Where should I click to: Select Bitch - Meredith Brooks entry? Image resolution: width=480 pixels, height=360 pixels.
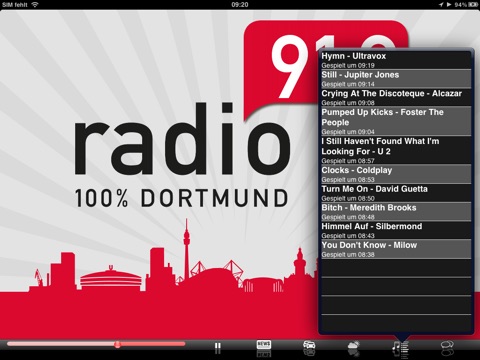(396, 212)
